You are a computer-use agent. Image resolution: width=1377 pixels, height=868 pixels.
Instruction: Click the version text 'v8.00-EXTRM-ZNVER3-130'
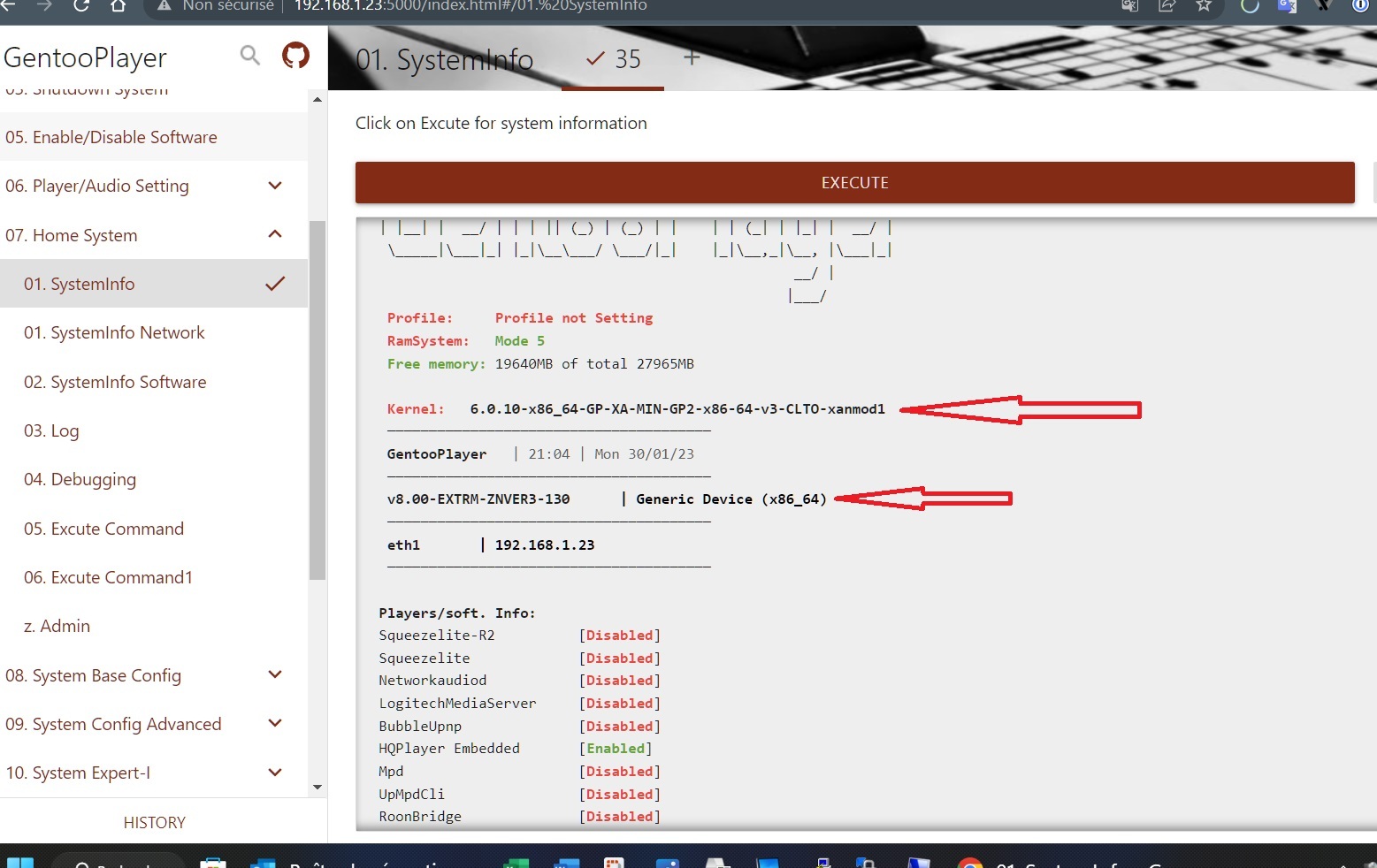(478, 499)
